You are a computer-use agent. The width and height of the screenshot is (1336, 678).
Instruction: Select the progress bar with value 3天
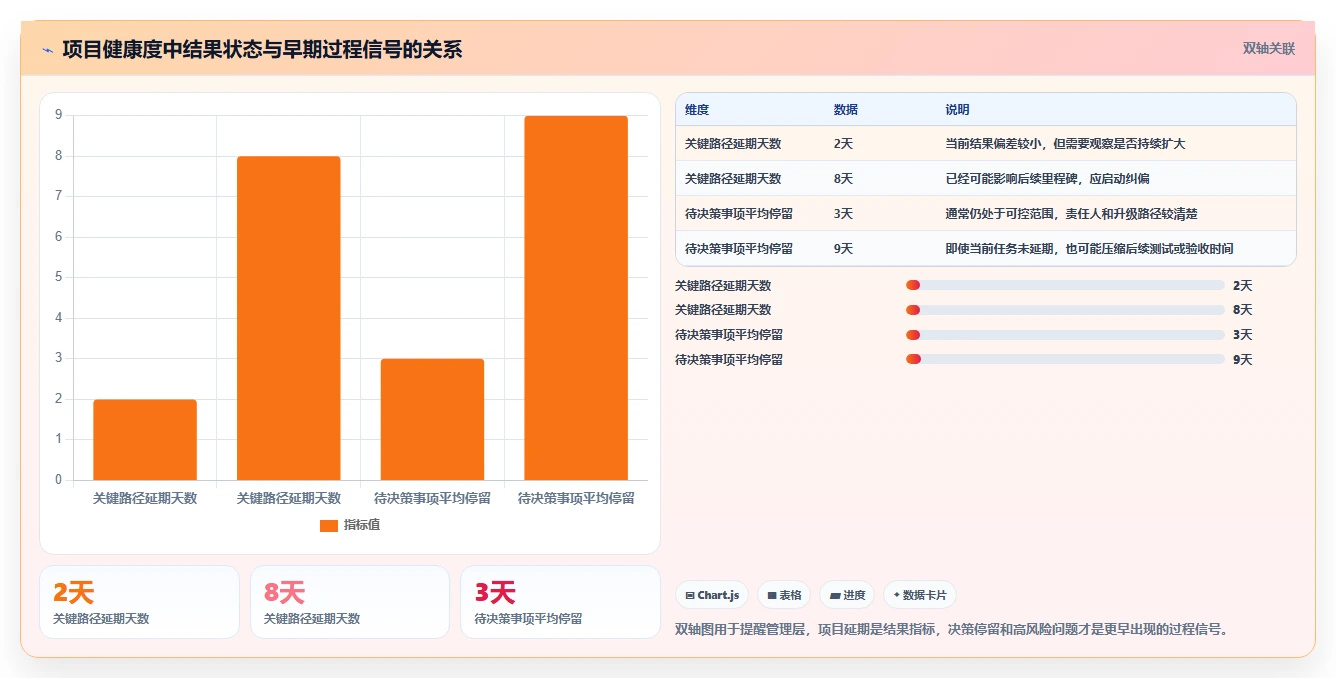1065,335
